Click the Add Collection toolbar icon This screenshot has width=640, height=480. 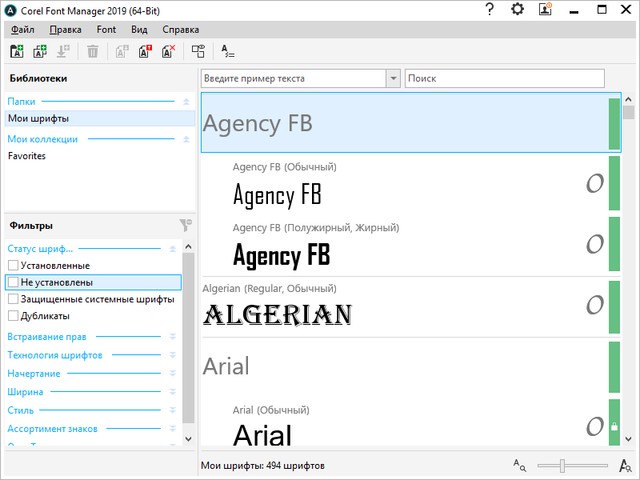(x=40, y=51)
